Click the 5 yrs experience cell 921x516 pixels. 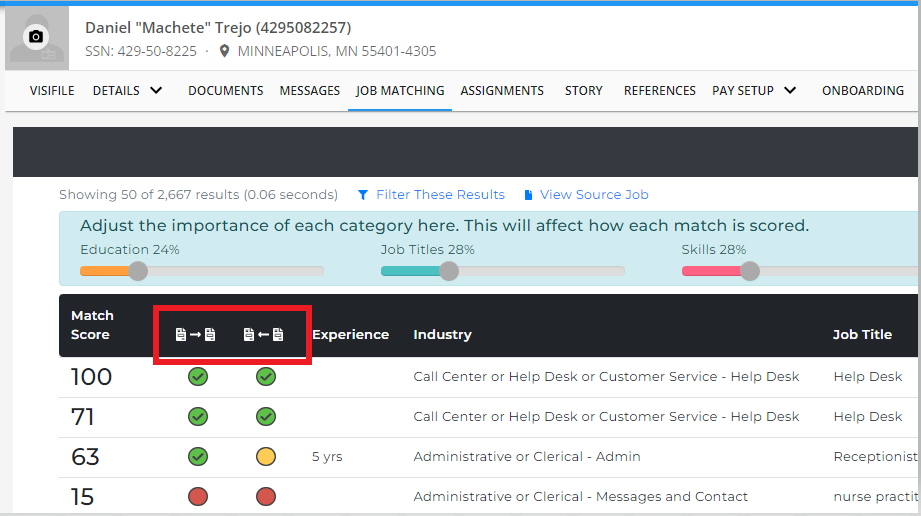pos(327,457)
